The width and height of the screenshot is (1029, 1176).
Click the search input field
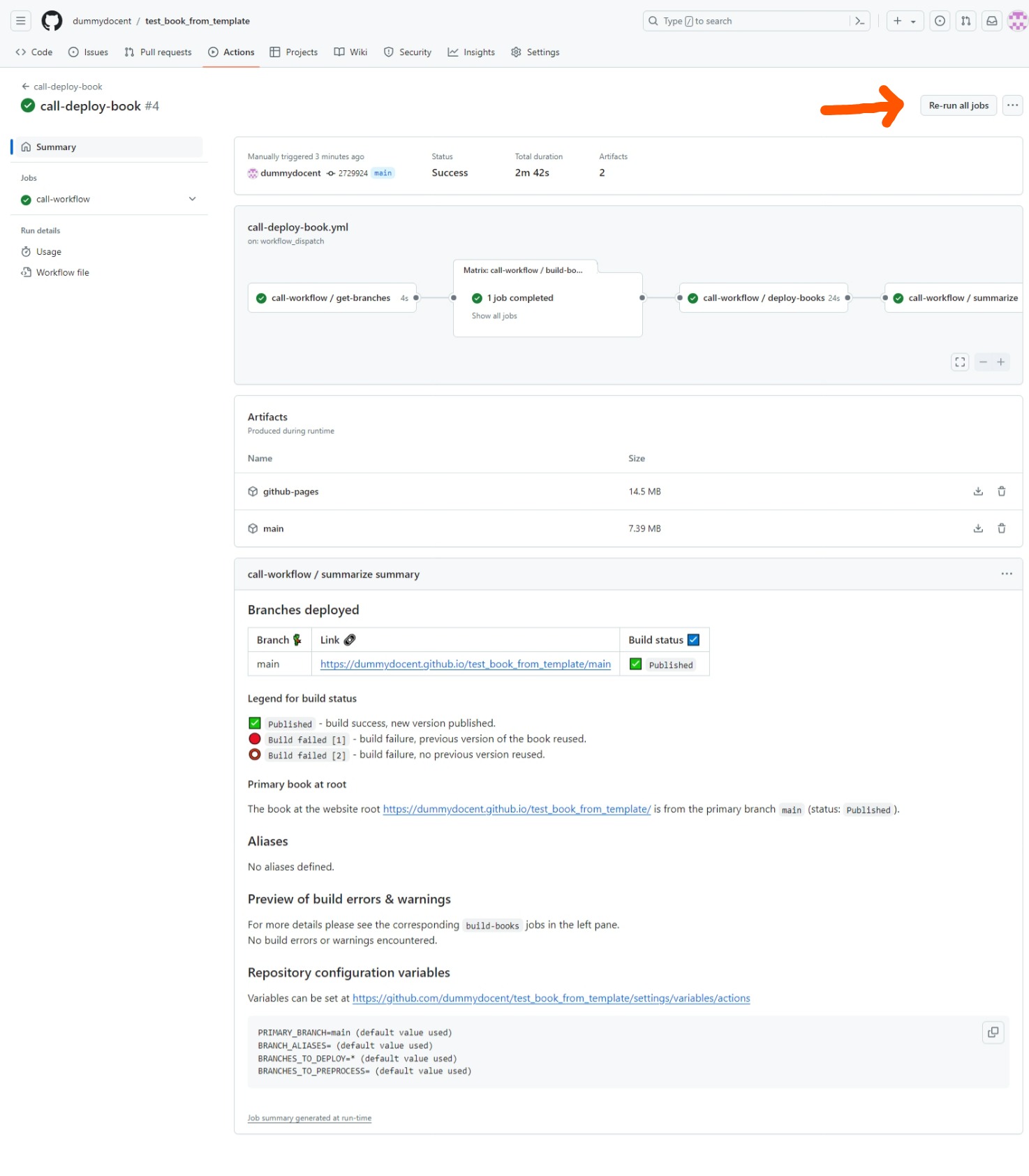747,21
